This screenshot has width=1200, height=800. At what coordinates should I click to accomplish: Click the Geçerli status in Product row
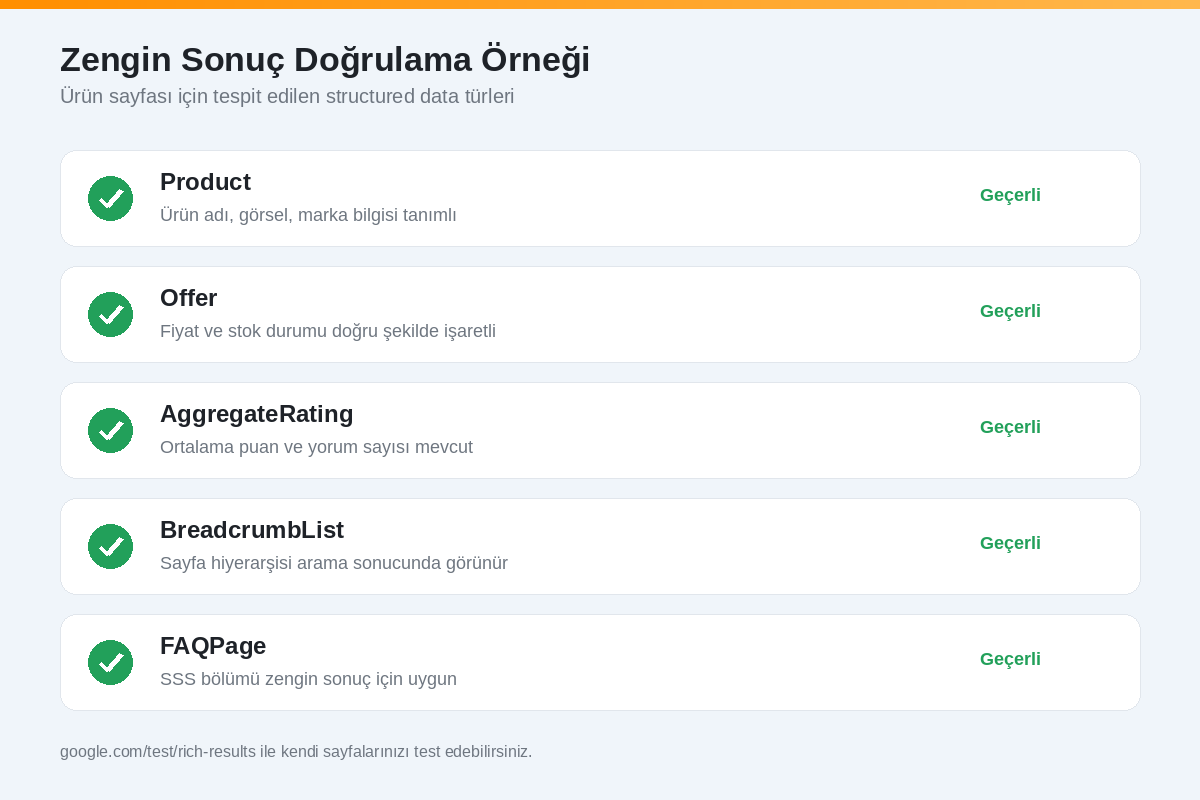(1010, 195)
